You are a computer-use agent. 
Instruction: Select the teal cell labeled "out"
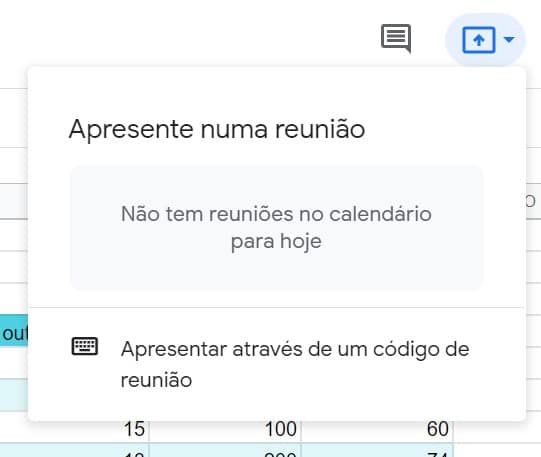coord(14,330)
